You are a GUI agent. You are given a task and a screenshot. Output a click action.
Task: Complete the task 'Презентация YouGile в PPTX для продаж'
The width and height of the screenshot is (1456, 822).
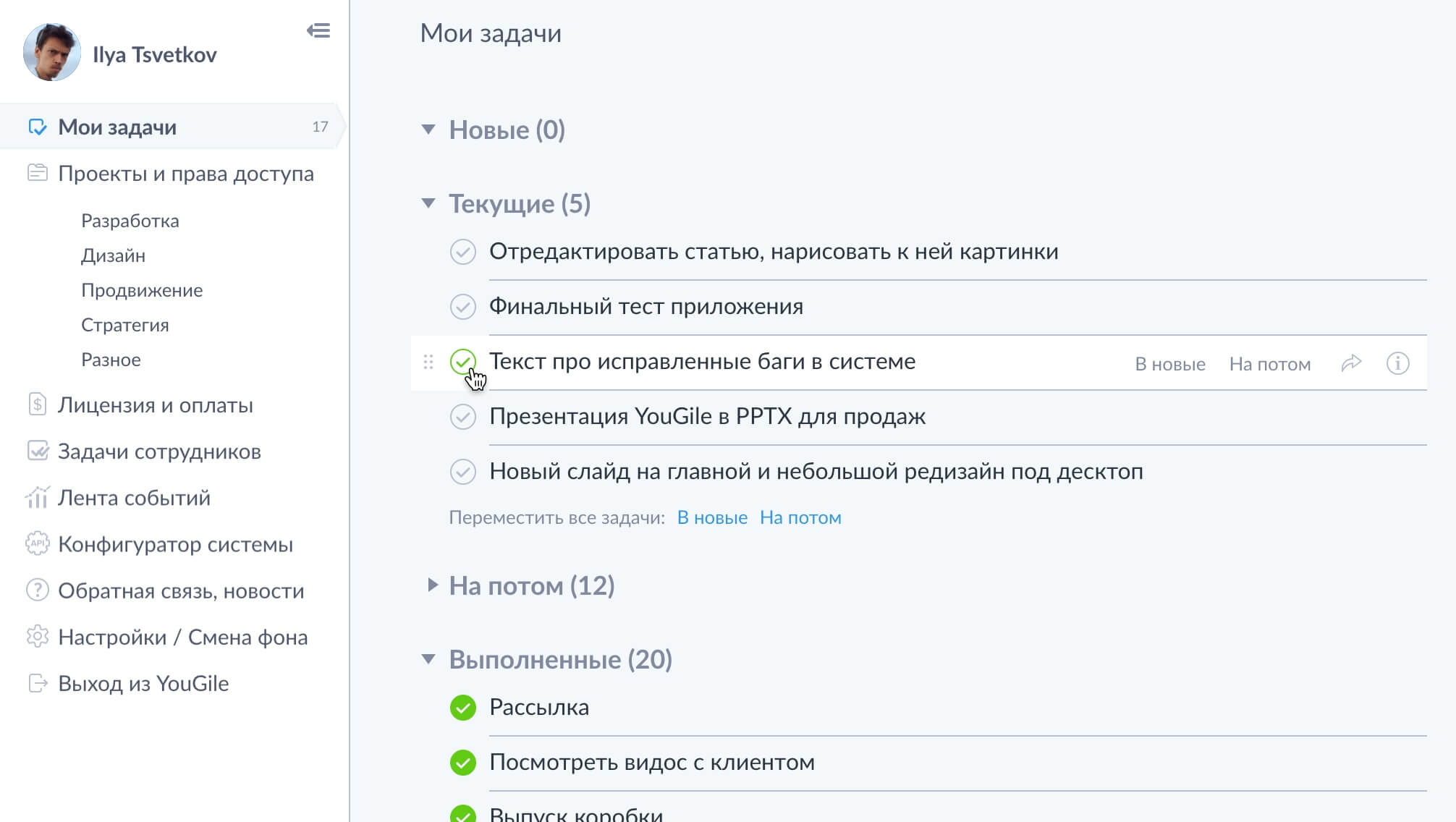click(465, 417)
